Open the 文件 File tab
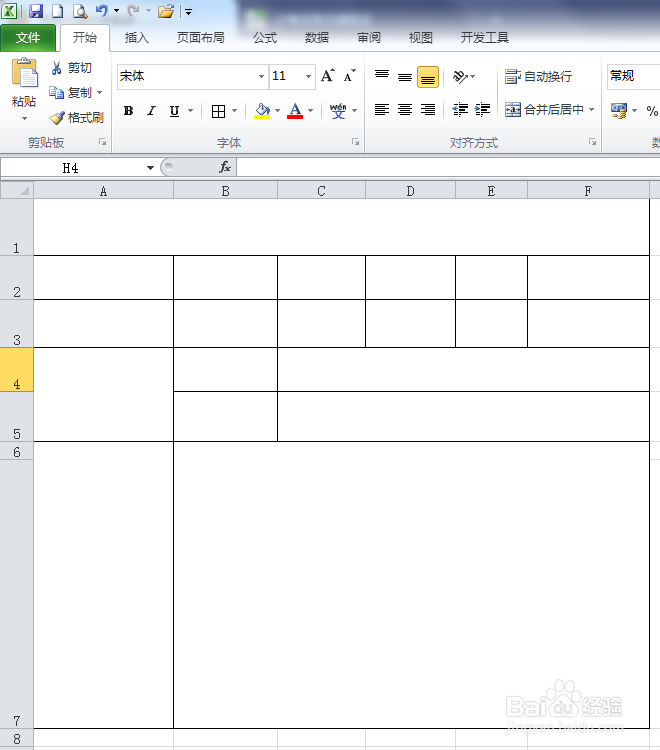 tap(28, 38)
